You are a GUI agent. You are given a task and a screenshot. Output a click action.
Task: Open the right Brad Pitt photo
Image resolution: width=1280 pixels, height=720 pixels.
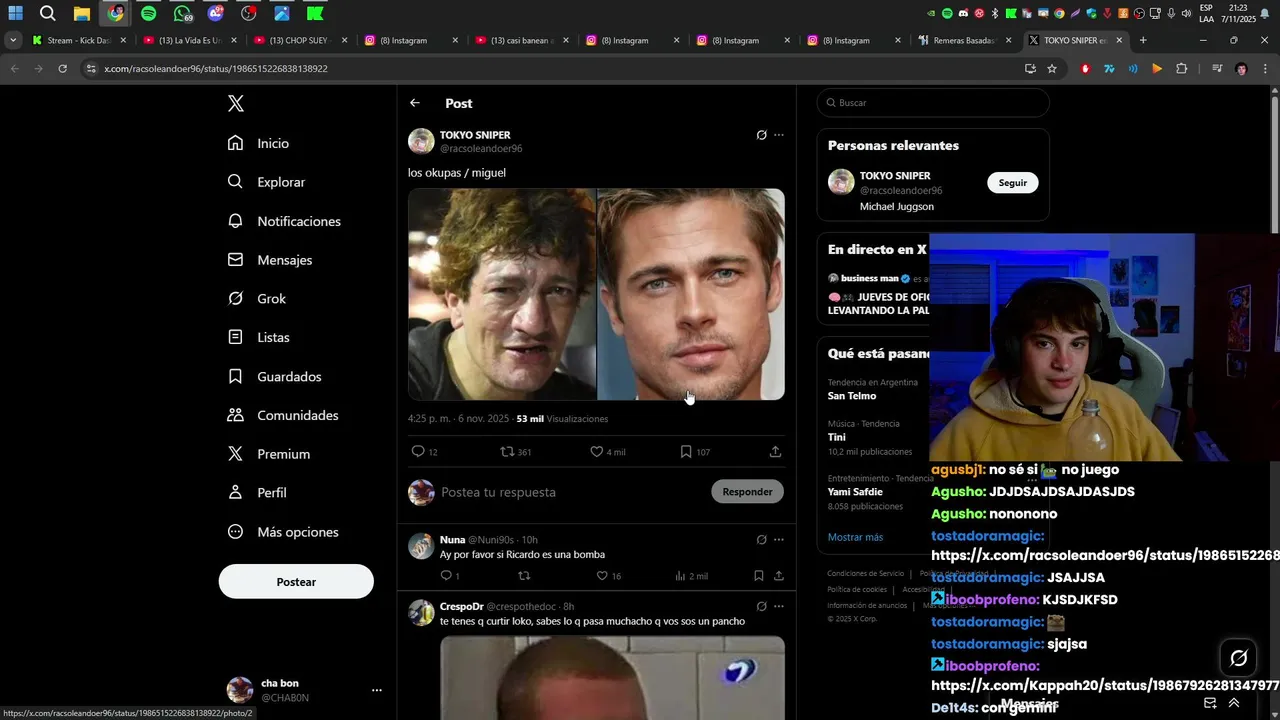tap(691, 294)
